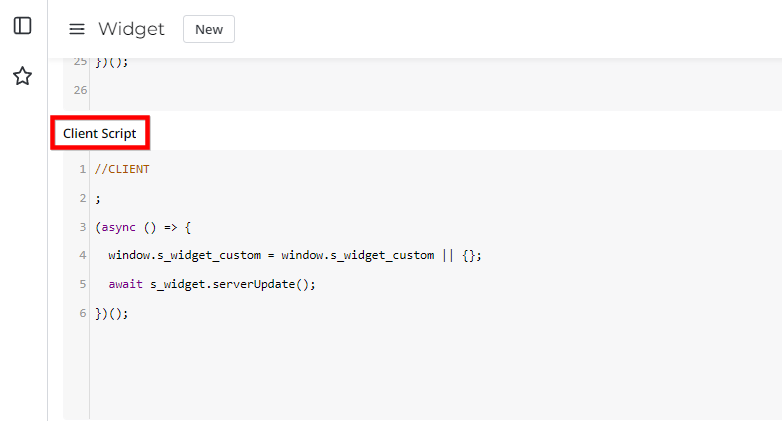Click line number 1 in Client Script gutter
The image size is (782, 421).
click(82, 169)
